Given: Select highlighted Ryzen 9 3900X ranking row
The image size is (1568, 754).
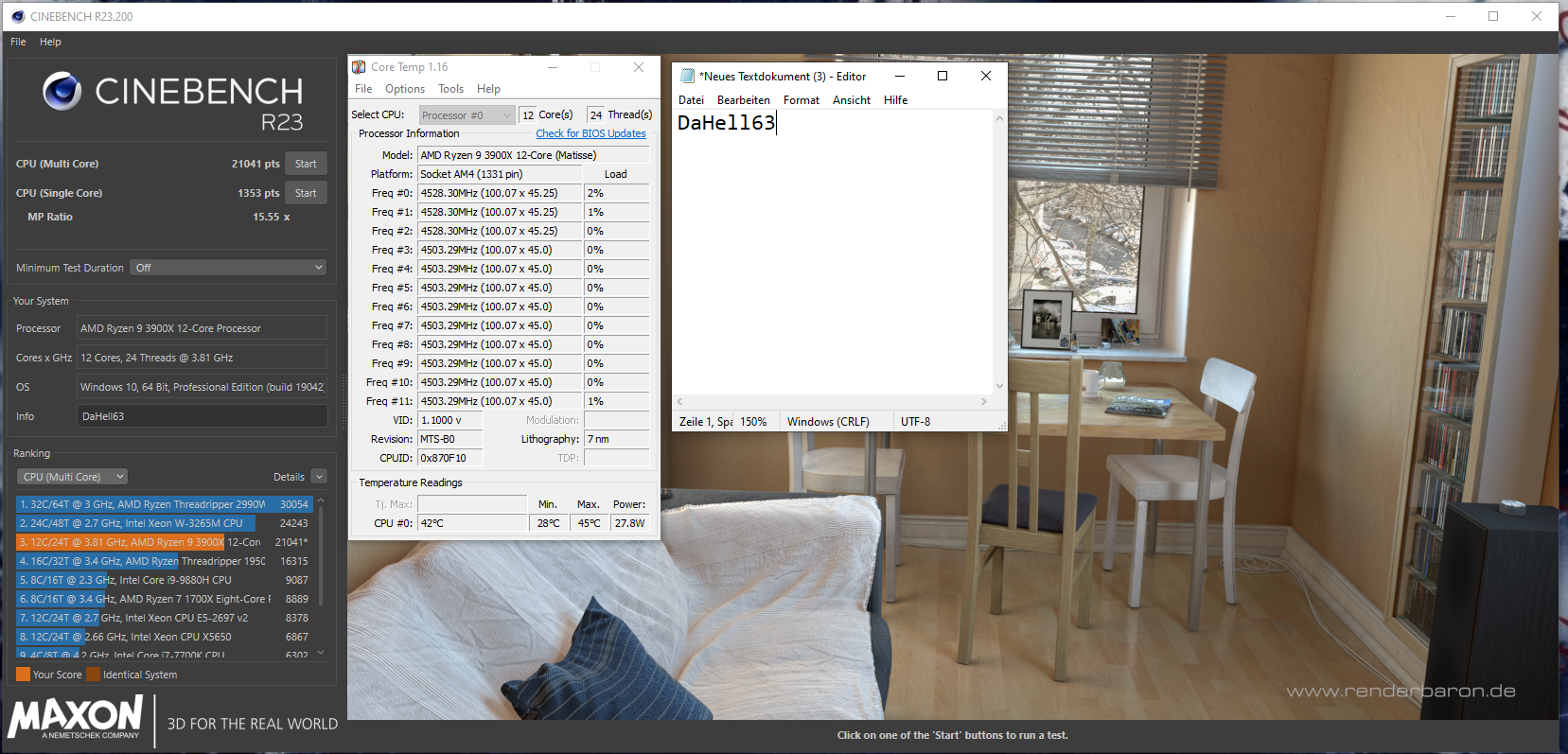Looking at the screenshot, I should pyautogui.click(x=164, y=542).
